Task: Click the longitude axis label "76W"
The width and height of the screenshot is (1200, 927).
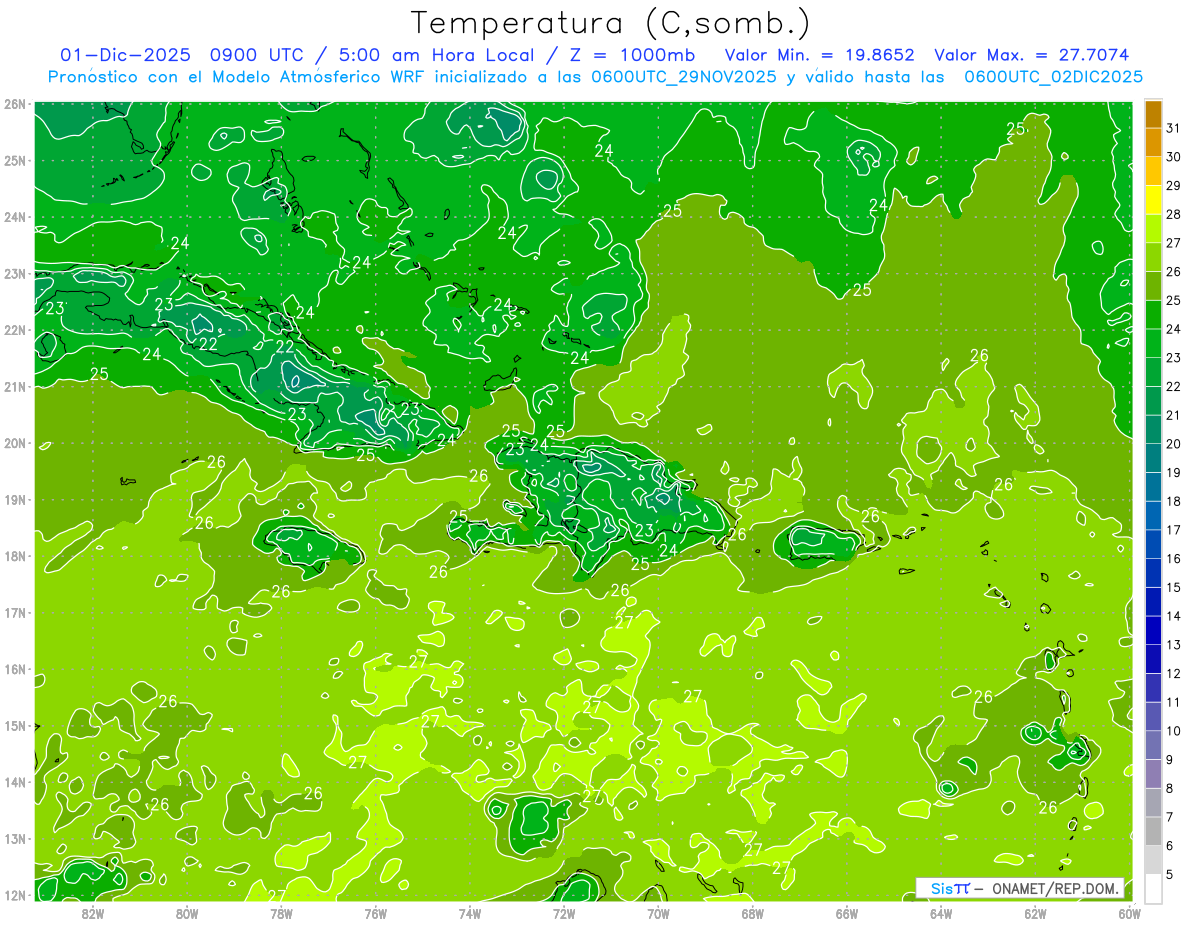Action: pos(375,913)
